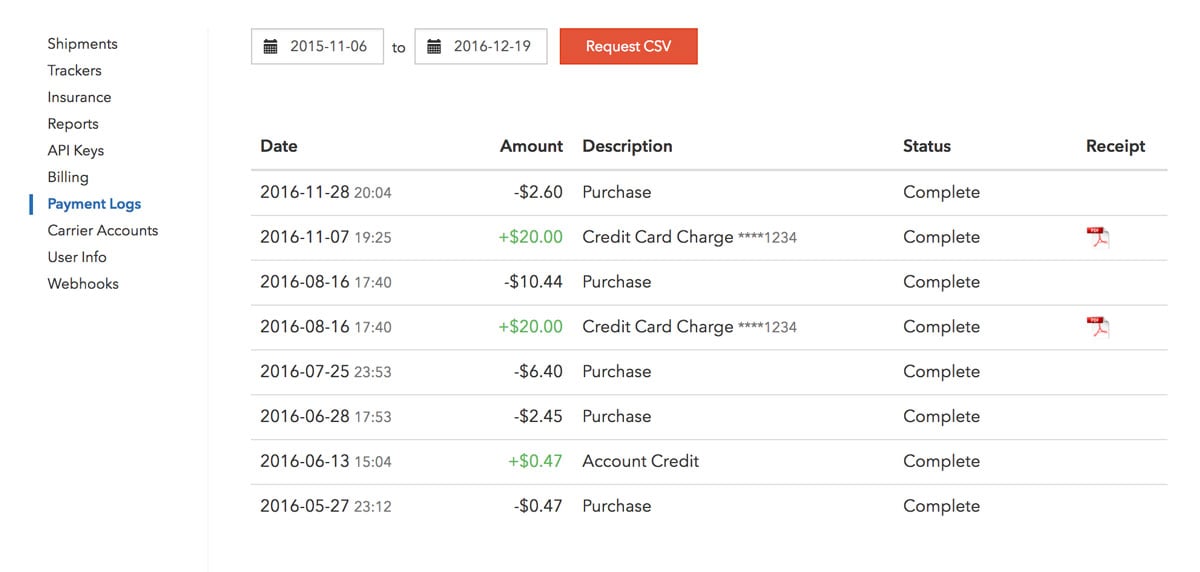The image size is (1200, 572).
Task: Click the Date column header
Action: click(279, 146)
